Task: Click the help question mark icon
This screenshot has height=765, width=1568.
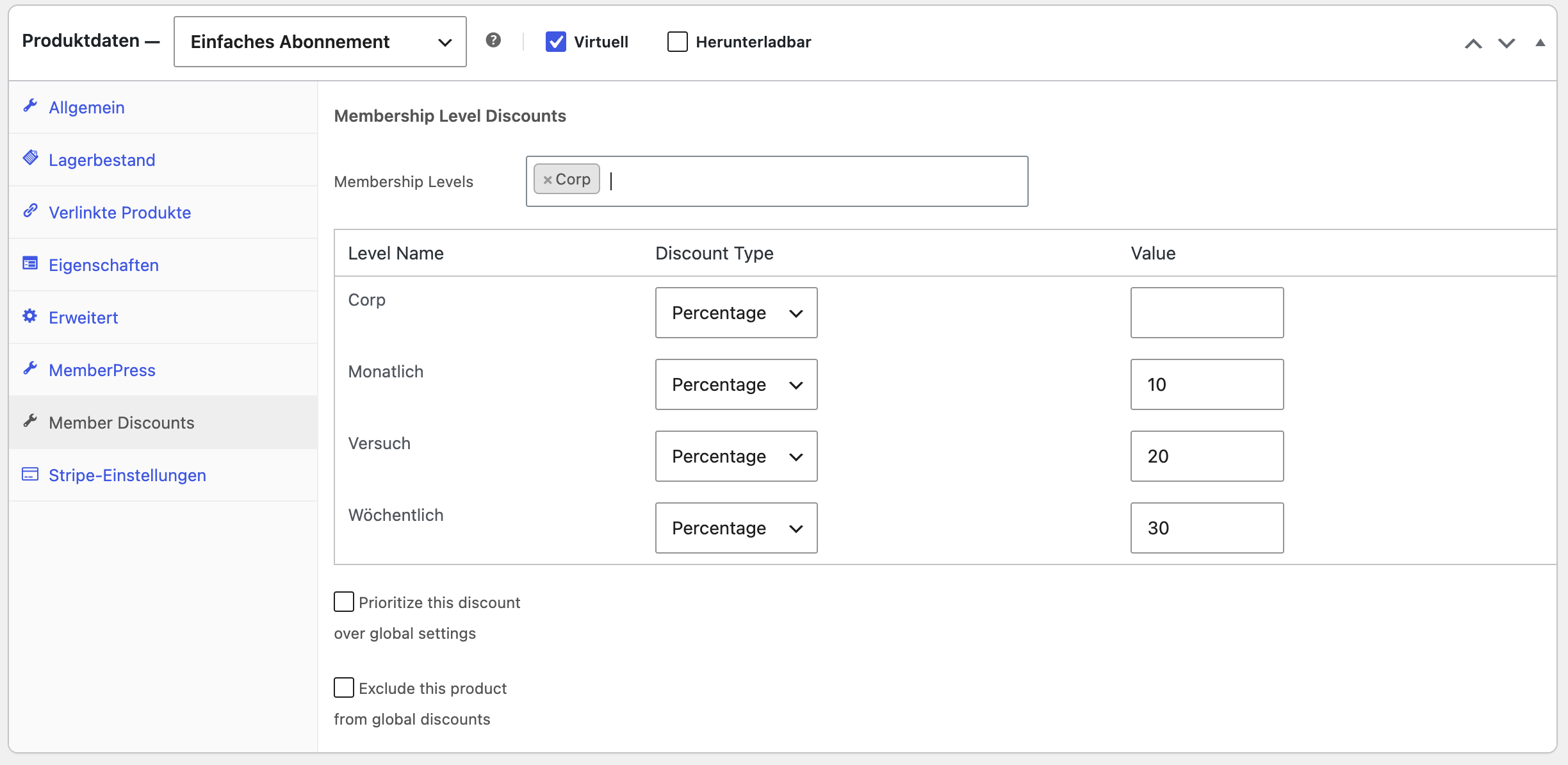Action: point(493,40)
